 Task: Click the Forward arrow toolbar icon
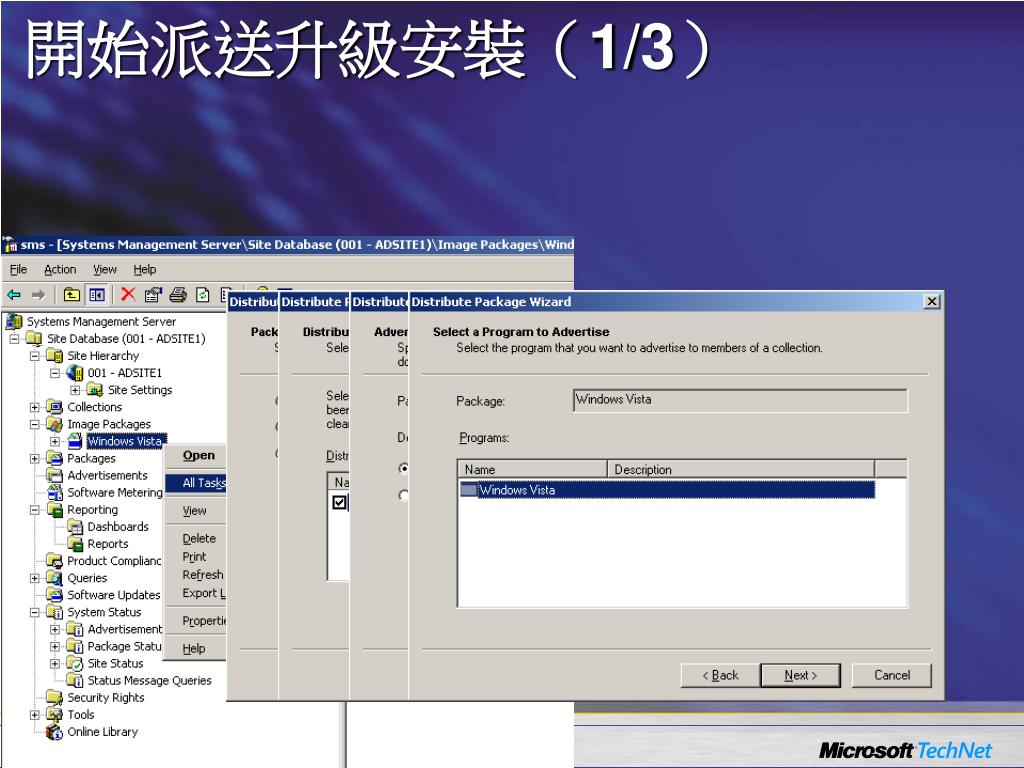(39, 295)
